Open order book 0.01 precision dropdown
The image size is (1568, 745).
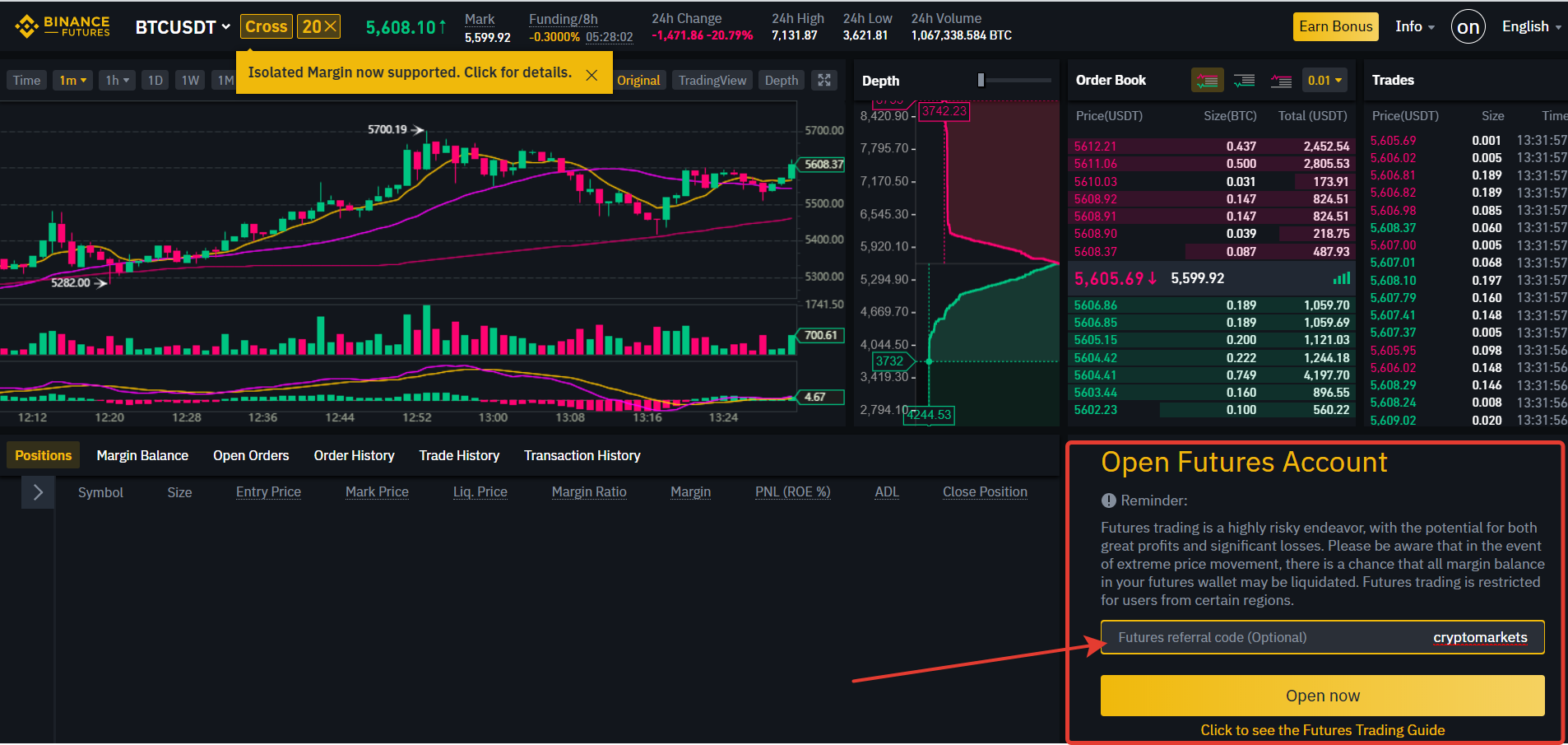[1324, 80]
